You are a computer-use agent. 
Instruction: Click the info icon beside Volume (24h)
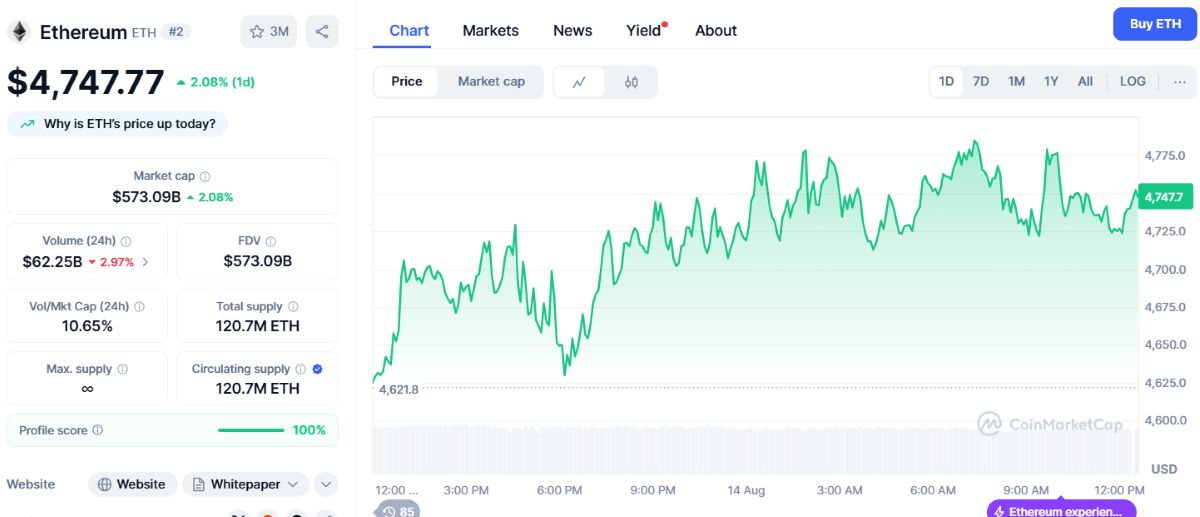pyautogui.click(x=126, y=241)
